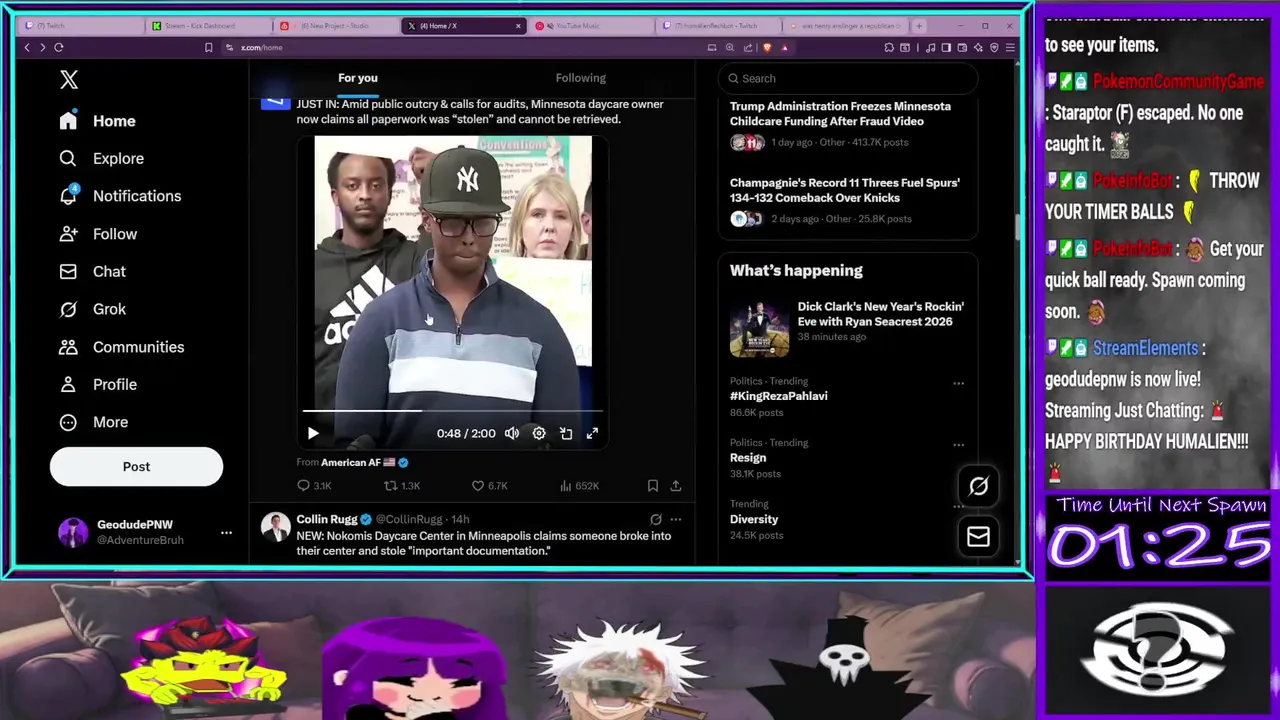Open the browser hamburger menu
Screen dimensions: 1280x720
pos(1010,47)
